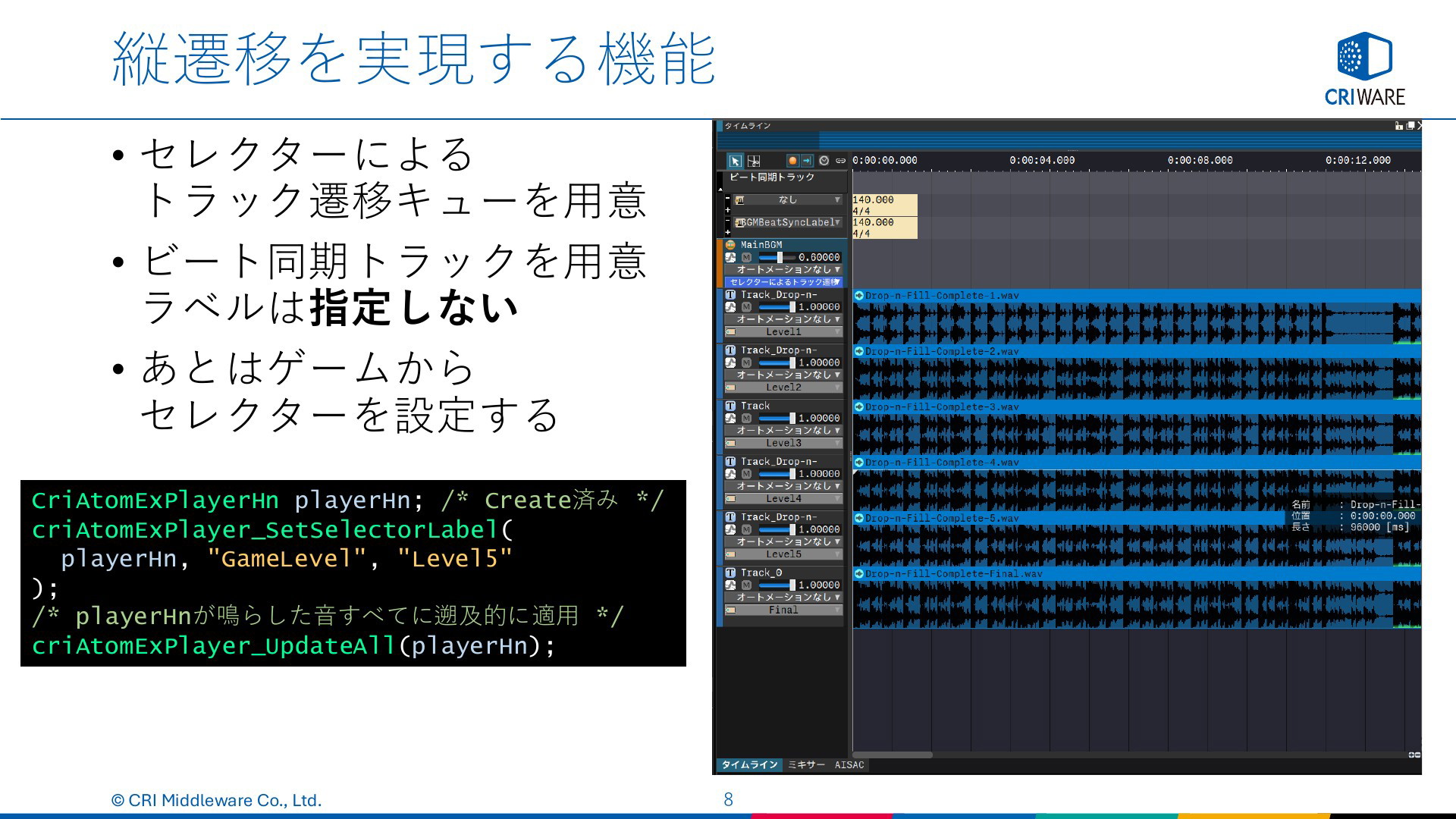Switch to the タイムライン bottom tab
The image size is (1456, 819).
coord(749,765)
